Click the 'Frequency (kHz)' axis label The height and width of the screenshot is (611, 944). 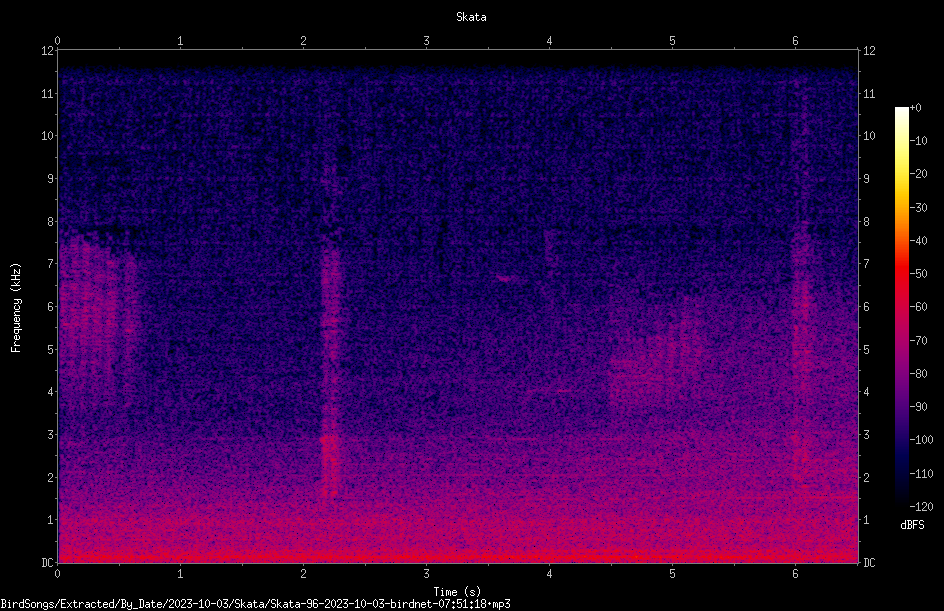tap(16, 308)
